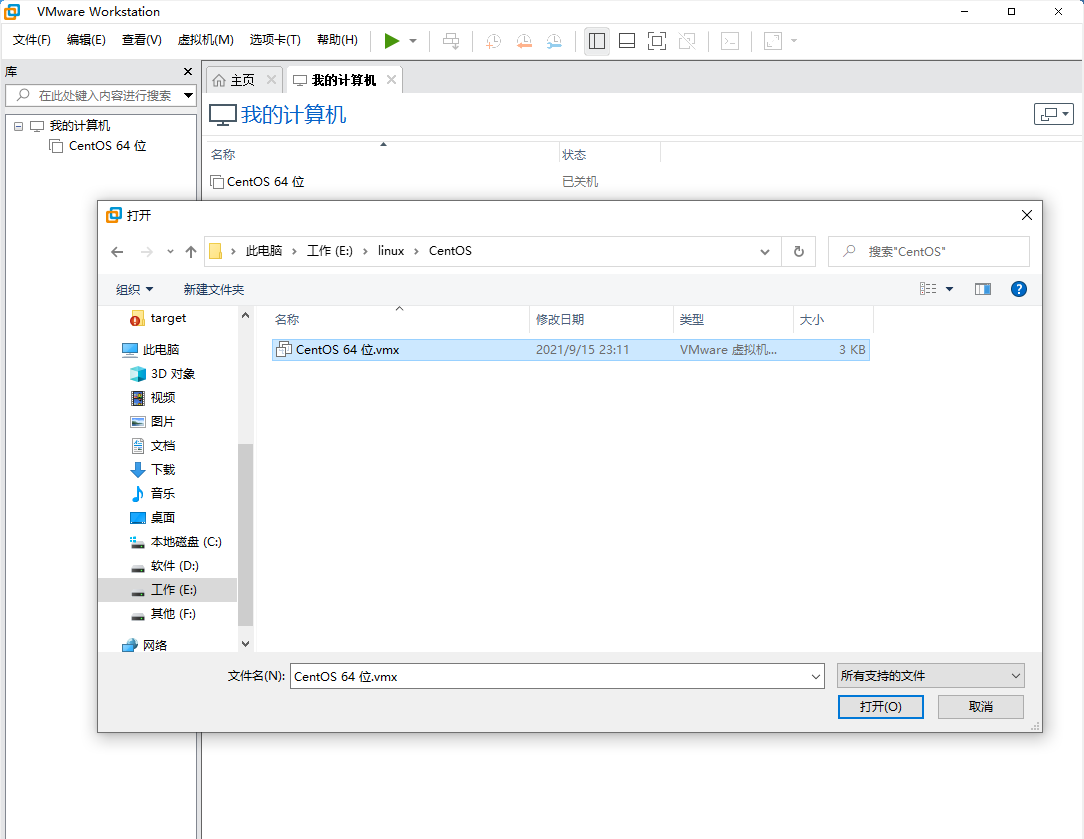Select 本地磁盘 (C:) drive
Screen dimensions: 1084x839
pos(176,542)
